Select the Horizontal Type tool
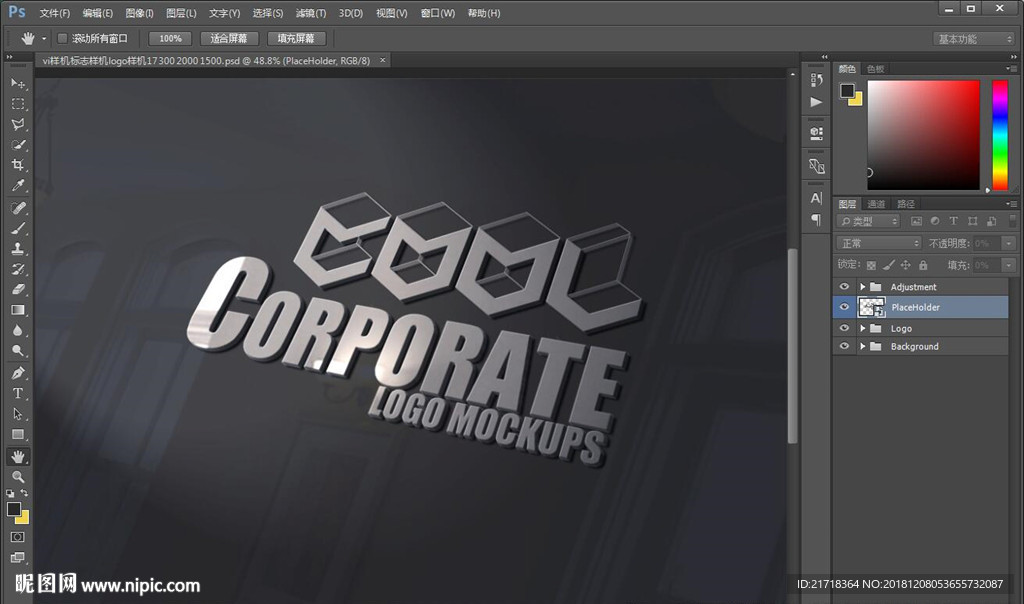 coord(17,393)
